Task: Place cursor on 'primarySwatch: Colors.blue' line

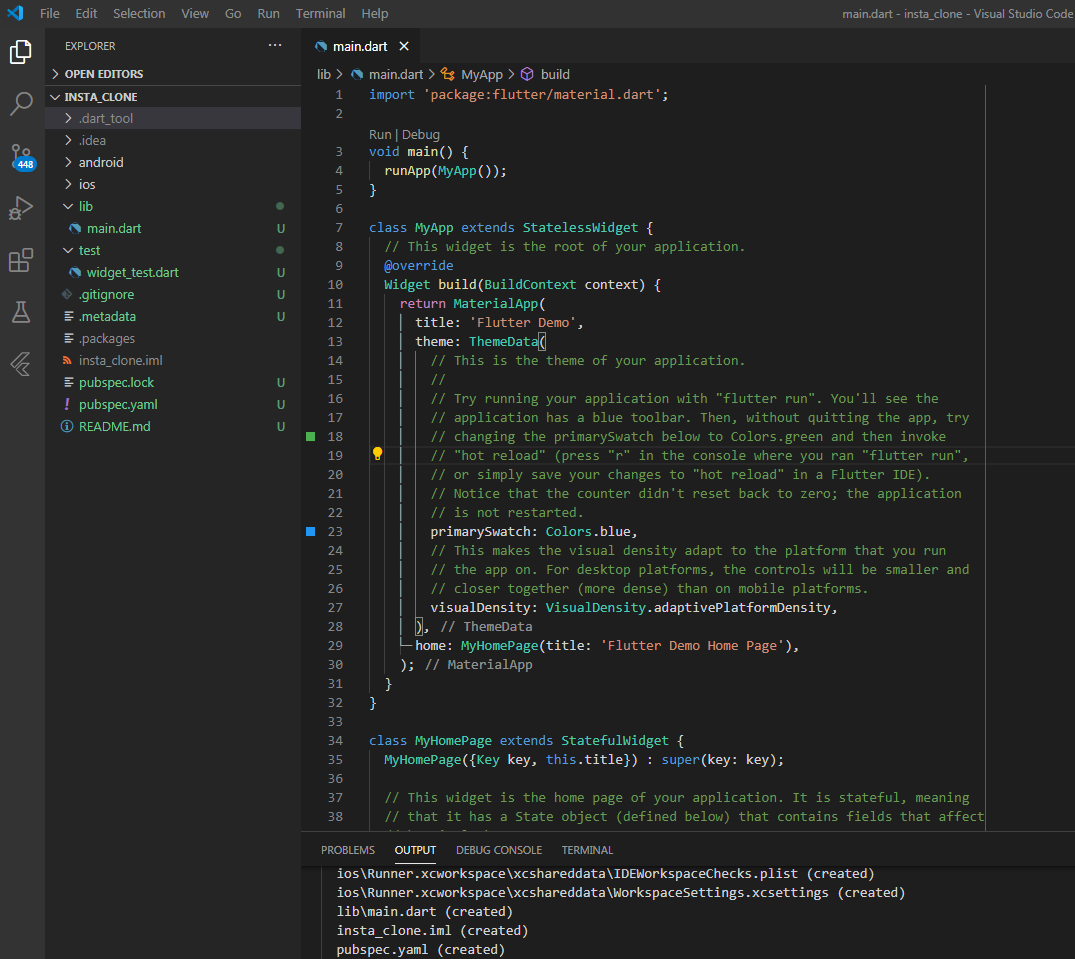Action: (533, 531)
